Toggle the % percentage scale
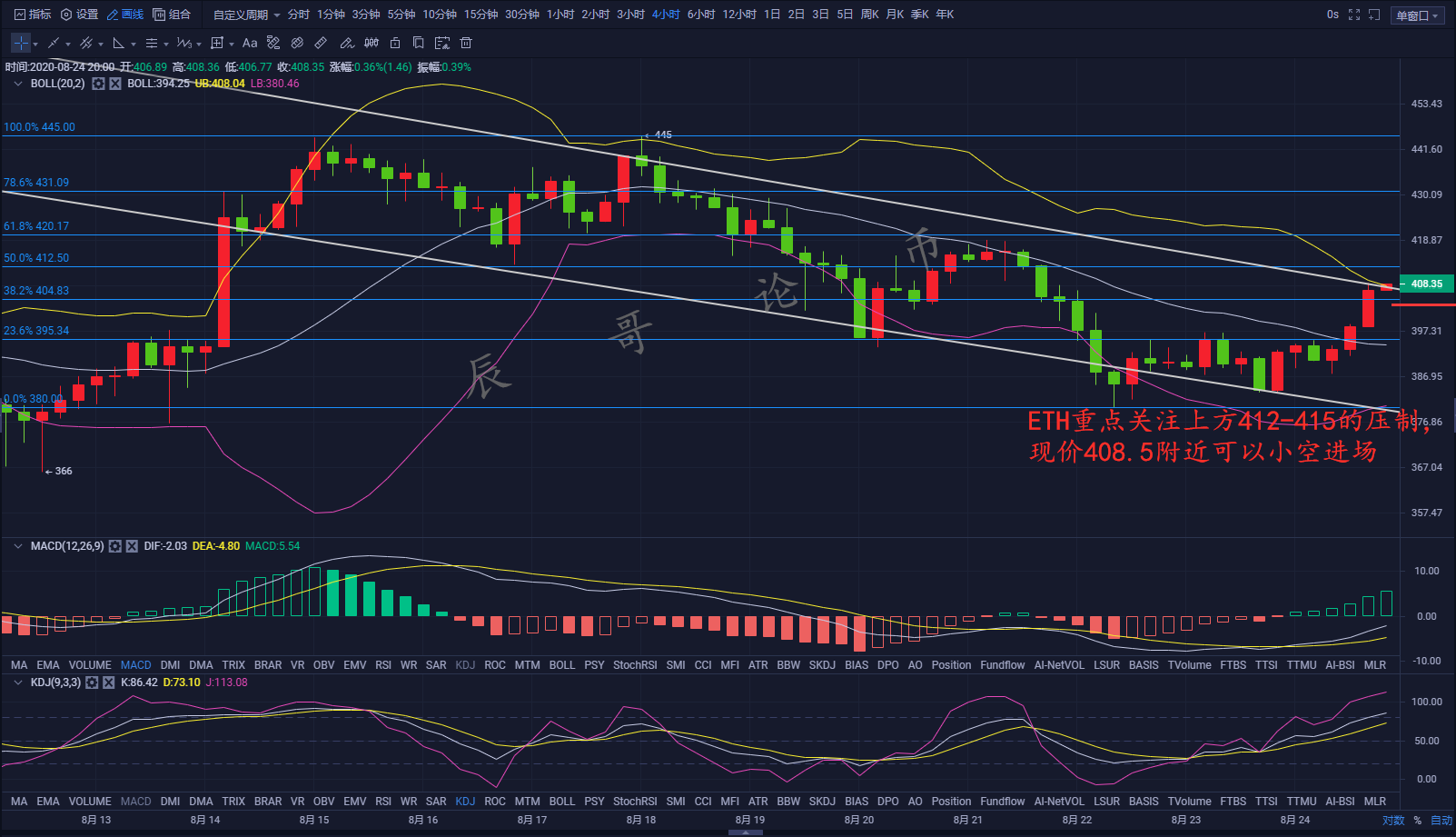 (1417, 821)
